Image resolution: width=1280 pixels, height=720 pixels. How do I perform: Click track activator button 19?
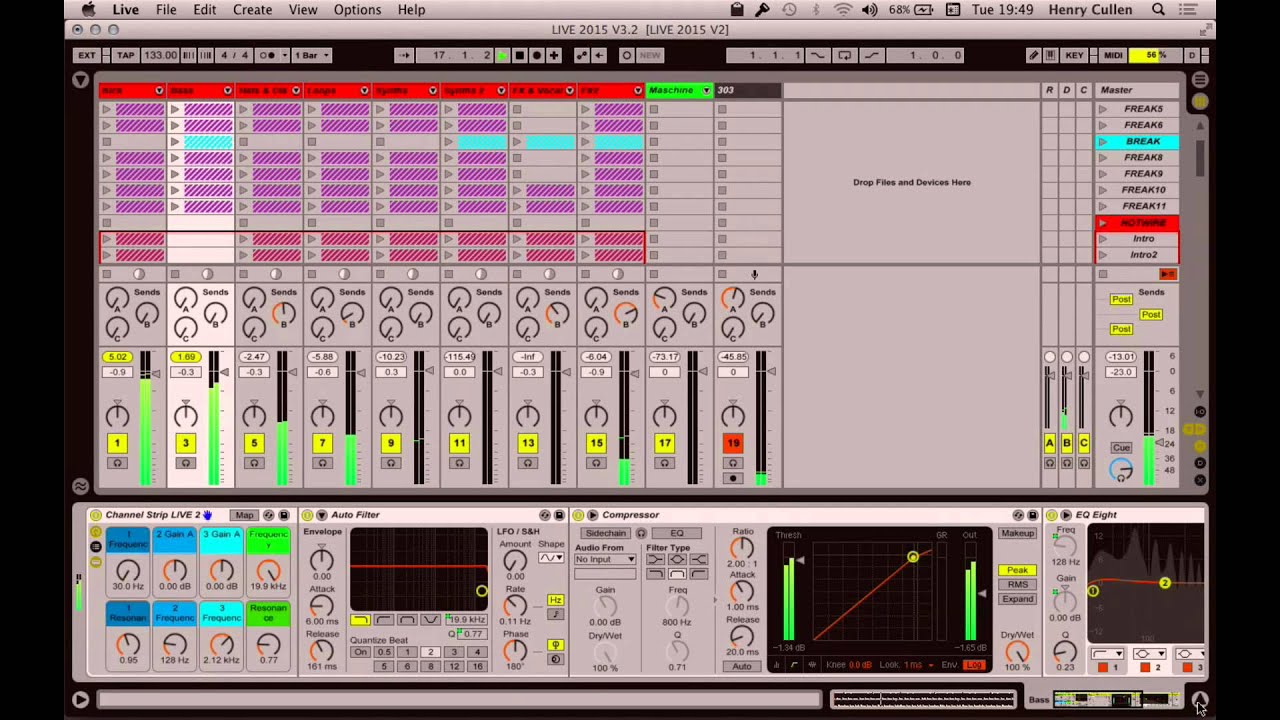pyautogui.click(x=733, y=443)
